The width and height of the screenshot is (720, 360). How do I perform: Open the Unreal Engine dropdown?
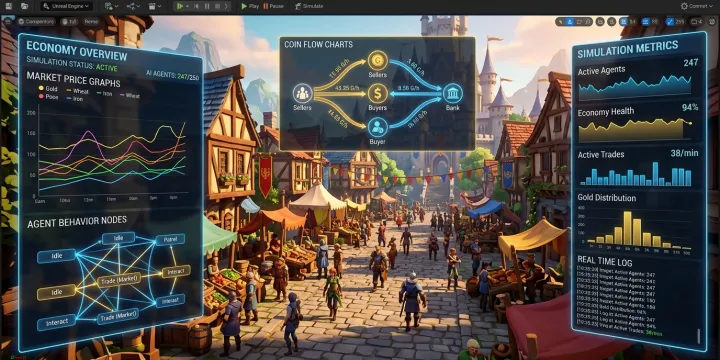point(67,6)
